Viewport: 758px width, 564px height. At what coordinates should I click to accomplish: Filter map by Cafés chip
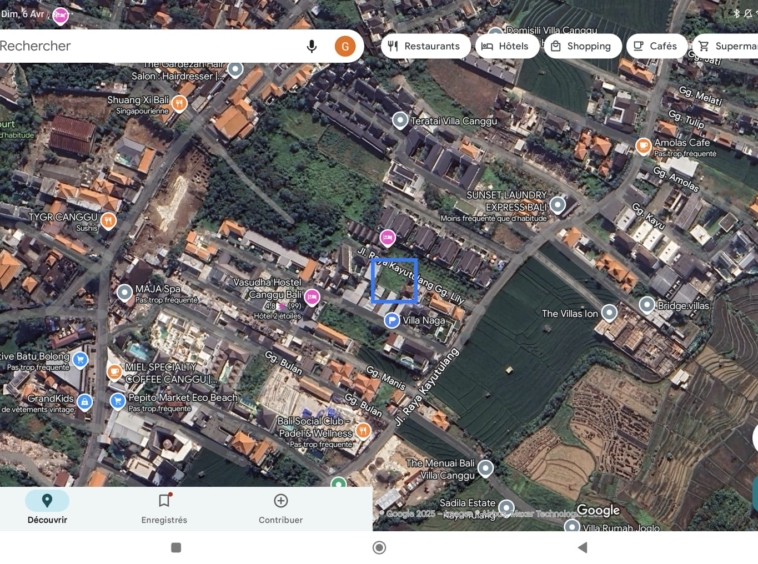tap(655, 46)
